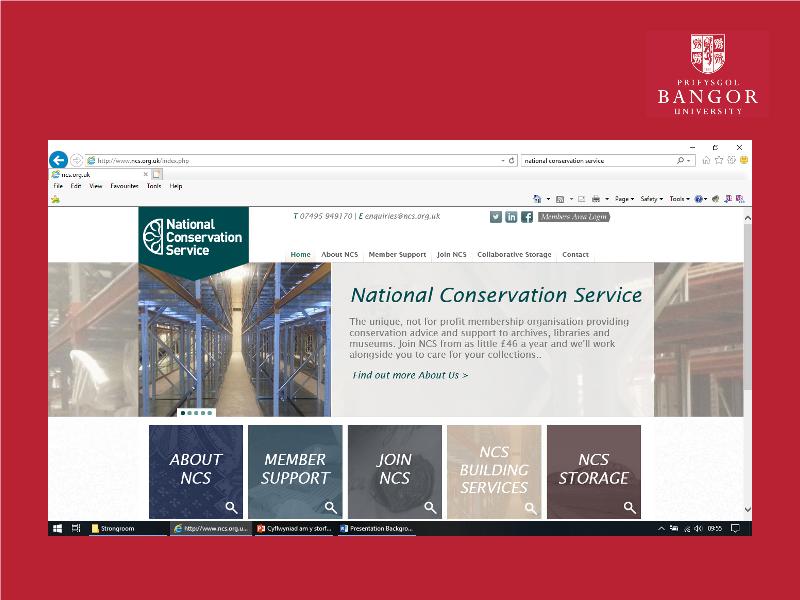Click the Members Area Login button
Screen dimensions: 800x600
[x=573, y=217]
